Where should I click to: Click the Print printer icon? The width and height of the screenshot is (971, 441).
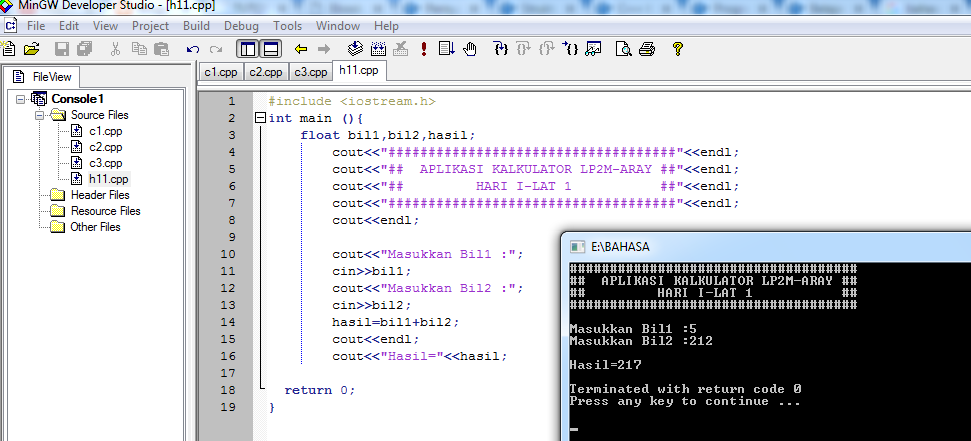click(x=647, y=49)
